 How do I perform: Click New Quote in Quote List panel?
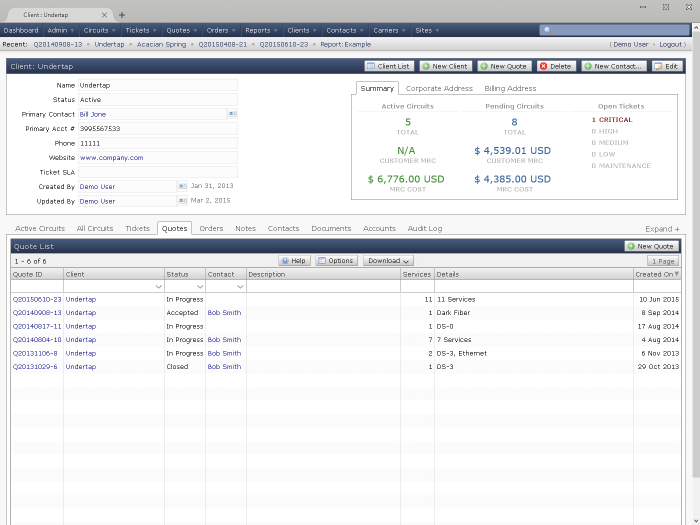[651, 246]
